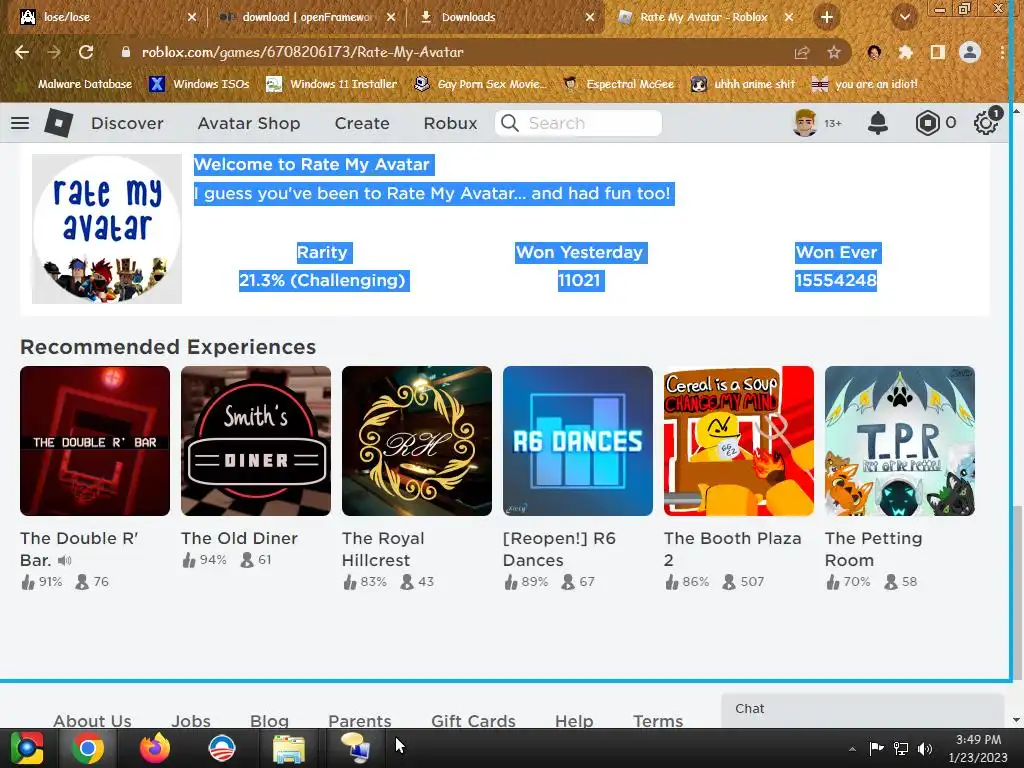This screenshot has height=768, width=1024.
Task: Go back with the browser back arrow
Action: coord(22,52)
